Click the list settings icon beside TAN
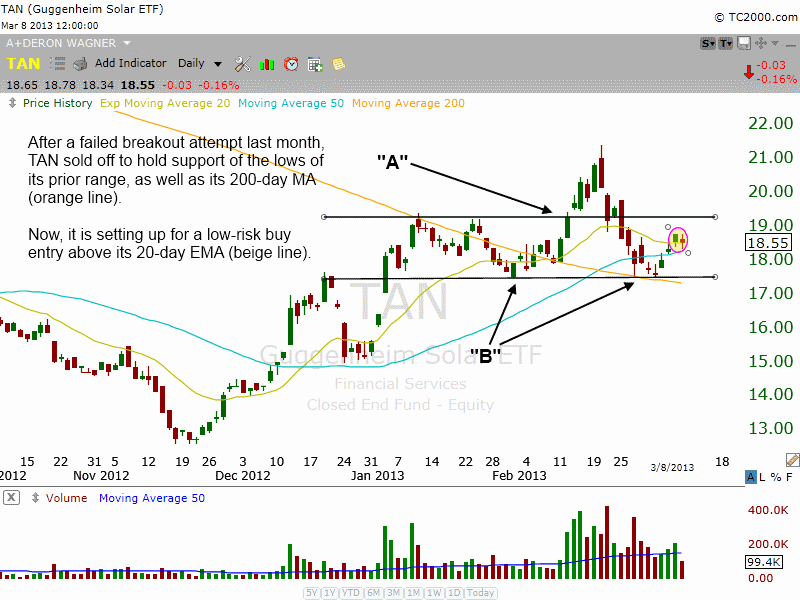The width and height of the screenshot is (800, 600). coord(57,63)
